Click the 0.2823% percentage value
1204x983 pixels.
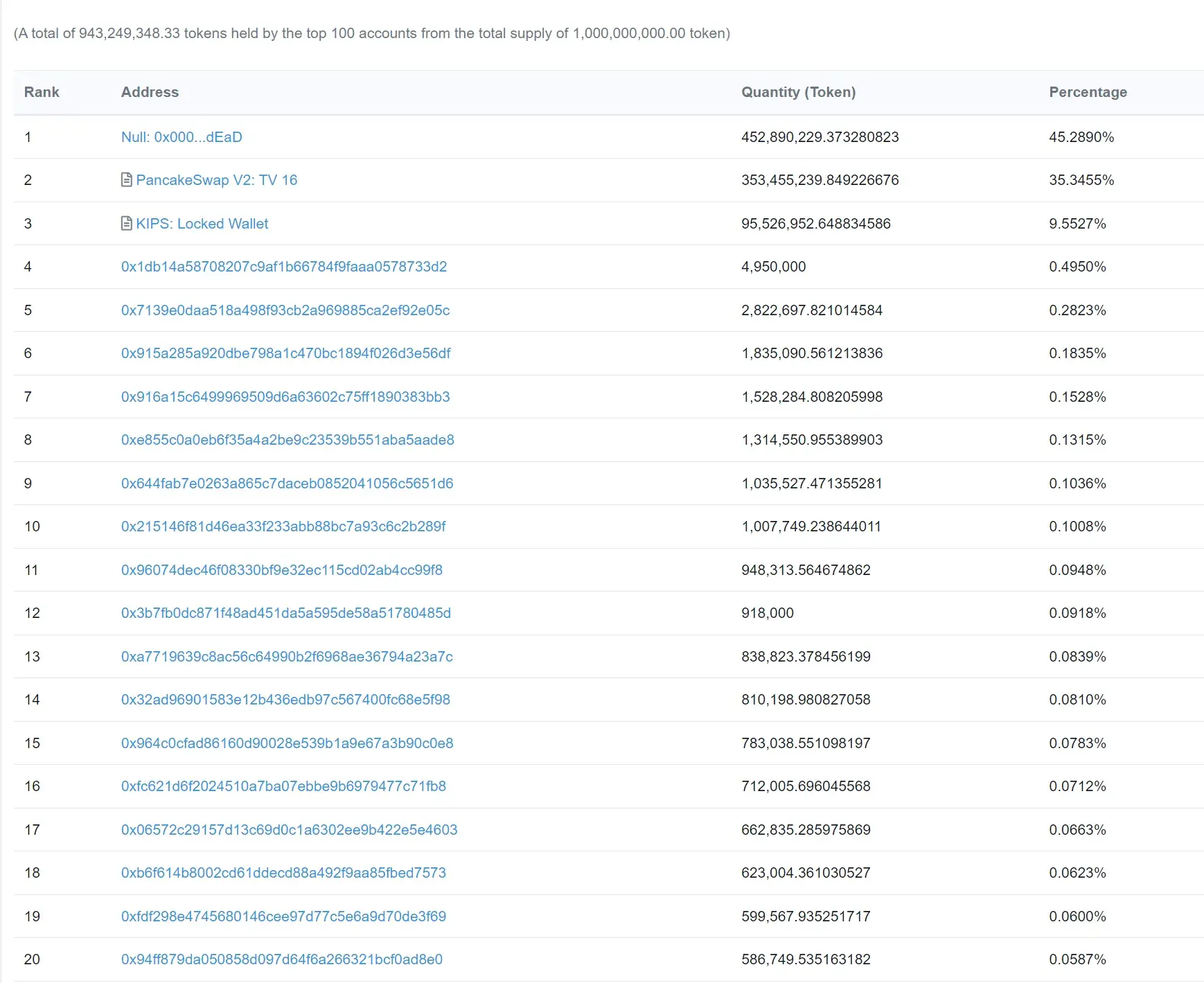coord(1077,310)
